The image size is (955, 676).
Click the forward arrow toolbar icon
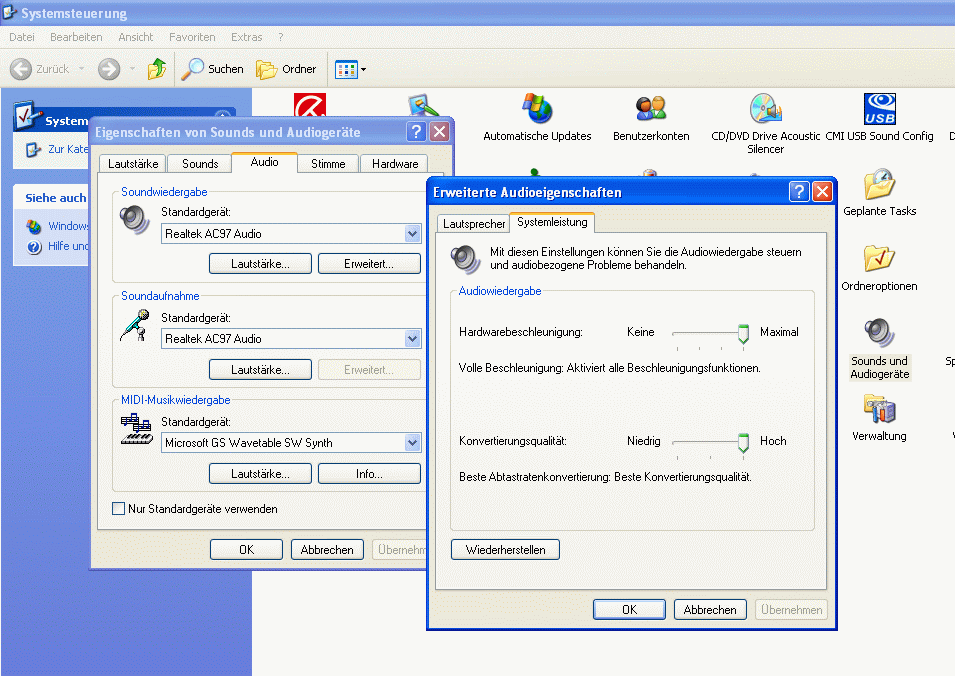click(x=109, y=69)
